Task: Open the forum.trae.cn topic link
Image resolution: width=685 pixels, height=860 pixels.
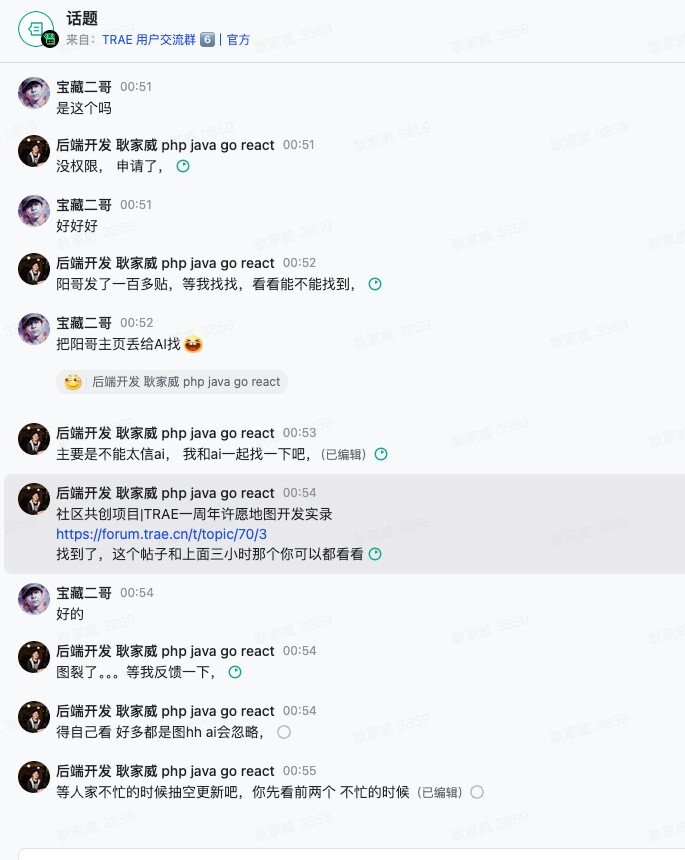Action: pyautogui.click(x=161, y=534)
